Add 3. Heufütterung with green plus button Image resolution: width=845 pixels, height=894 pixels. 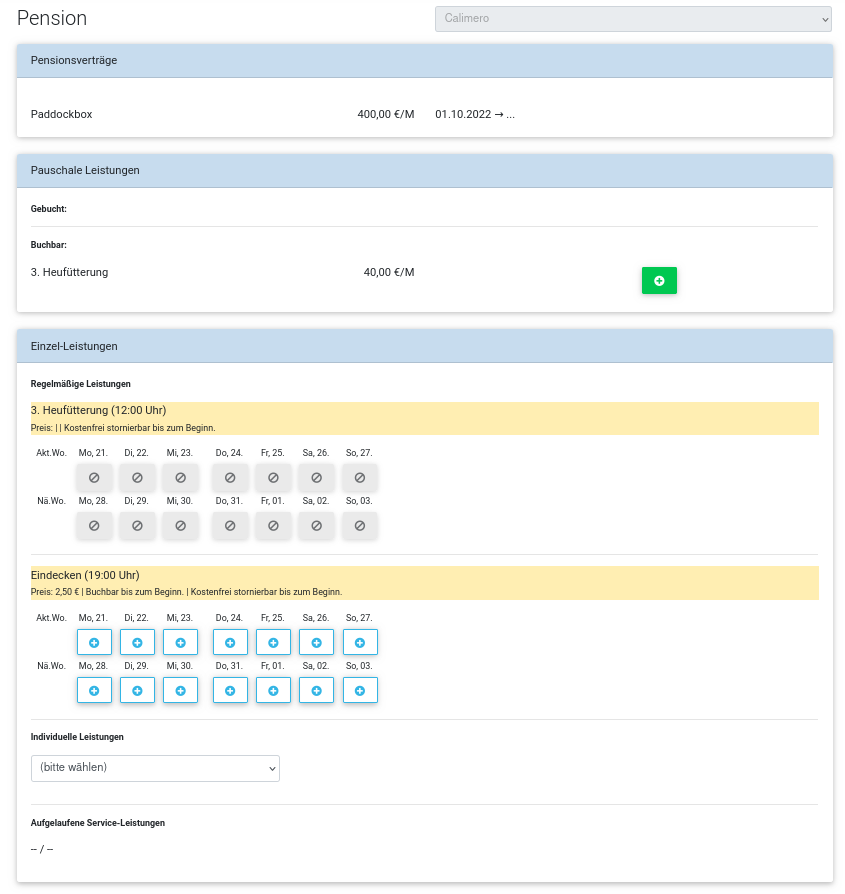(x=659, y=281)
